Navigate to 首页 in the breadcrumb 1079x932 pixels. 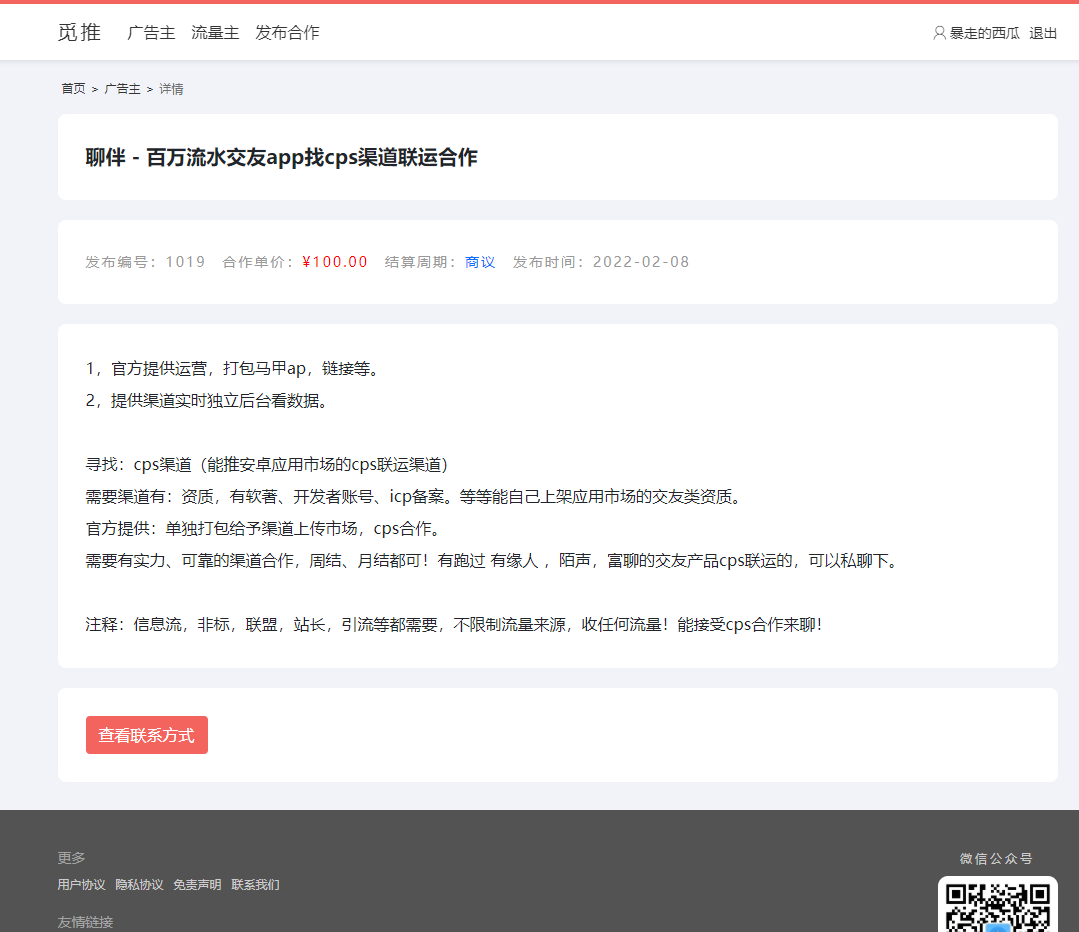(73, 89)
